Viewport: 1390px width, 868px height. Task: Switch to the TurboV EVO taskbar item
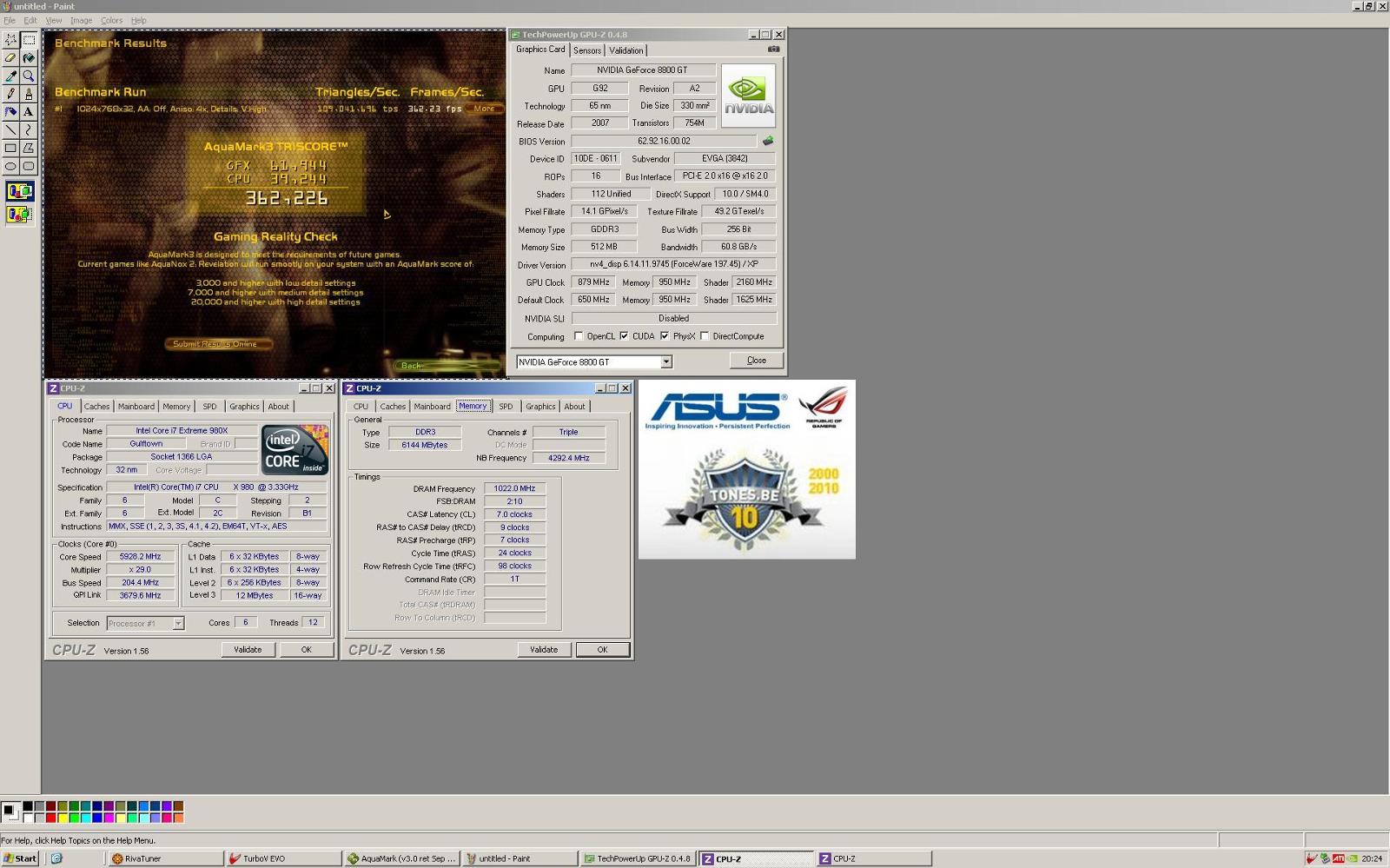coord(283,858)
